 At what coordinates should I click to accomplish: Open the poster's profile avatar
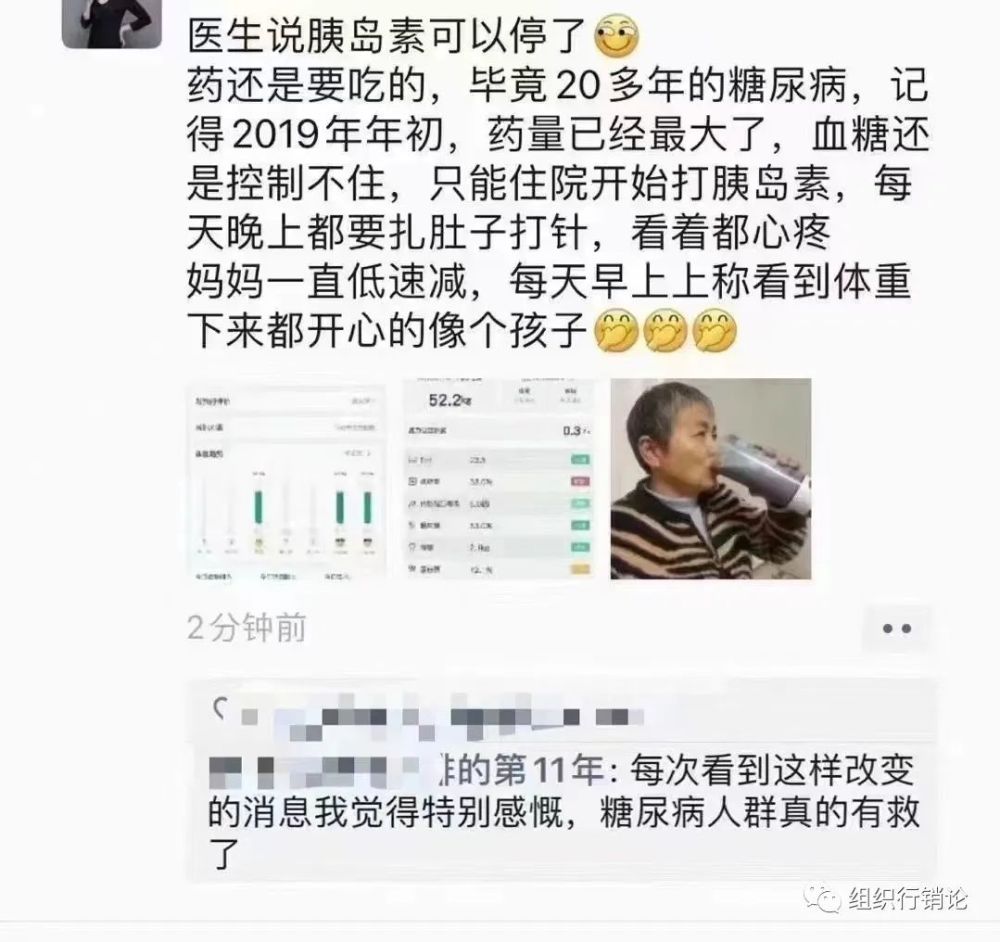(x=111, y=22)
